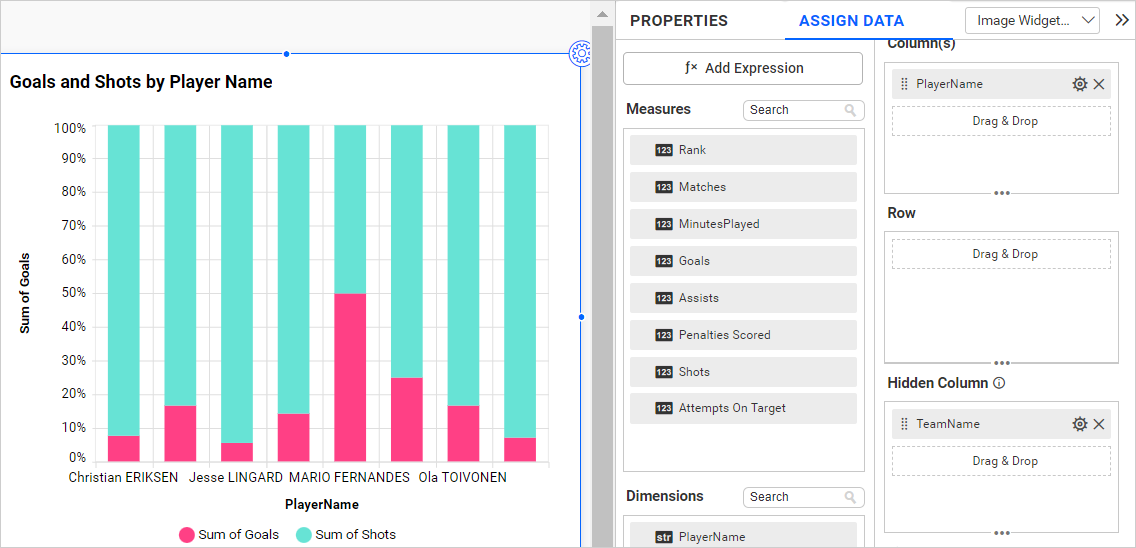Click the Hidden Column info icon

(x=999, y=383)
